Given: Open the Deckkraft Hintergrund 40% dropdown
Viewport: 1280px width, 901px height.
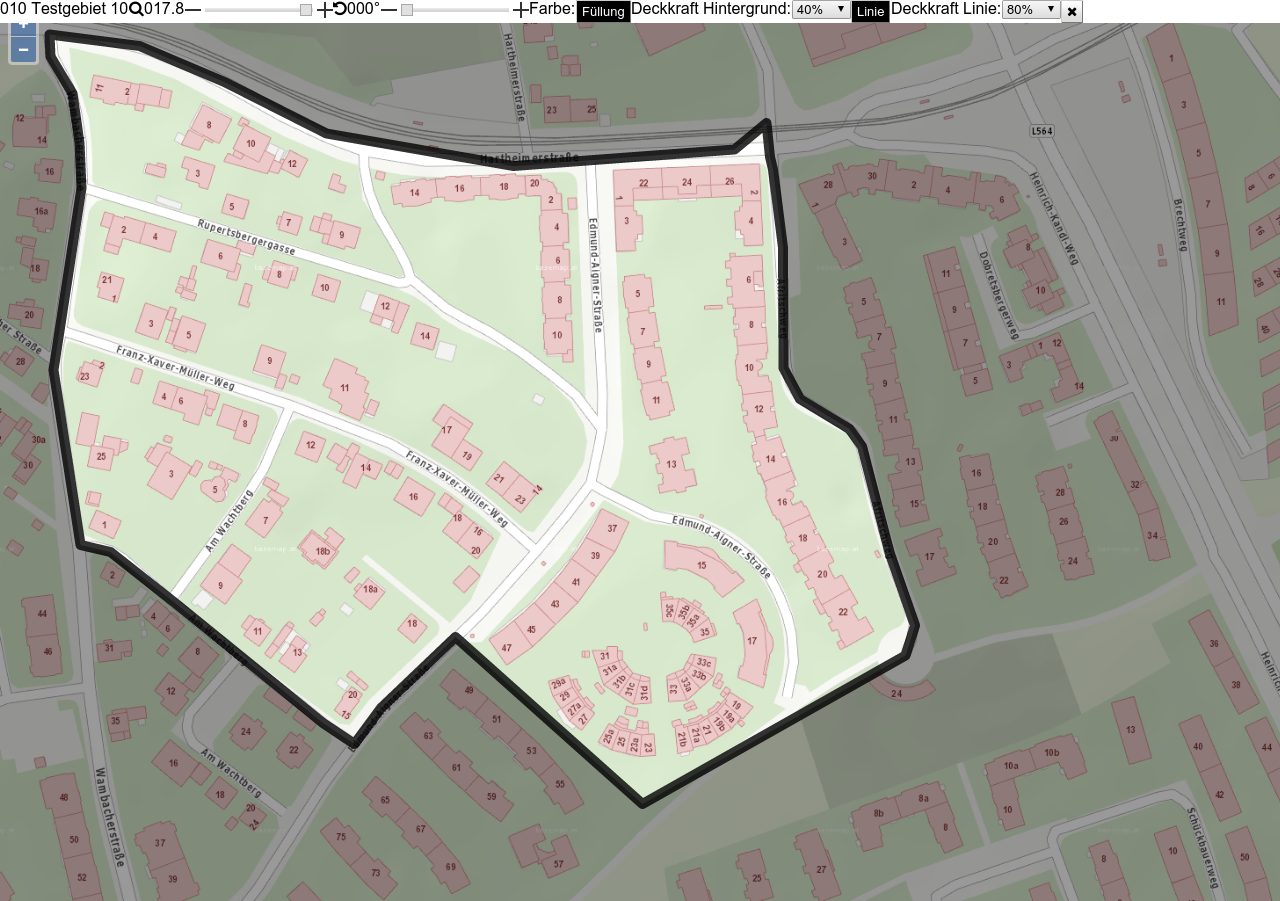Looking at the screenshot, I should (x=820, y=10).
